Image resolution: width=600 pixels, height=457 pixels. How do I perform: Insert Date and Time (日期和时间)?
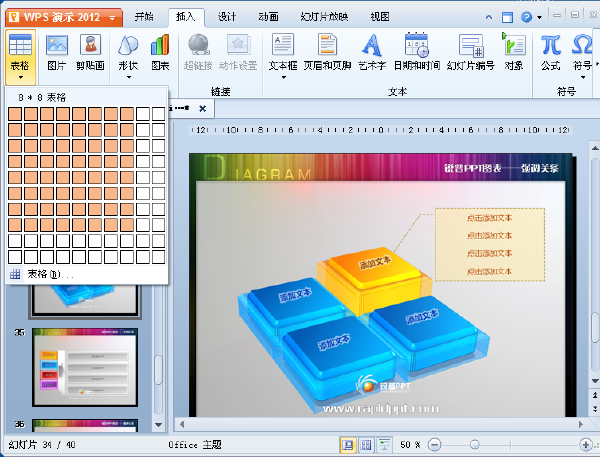click(x=416, y=51)
